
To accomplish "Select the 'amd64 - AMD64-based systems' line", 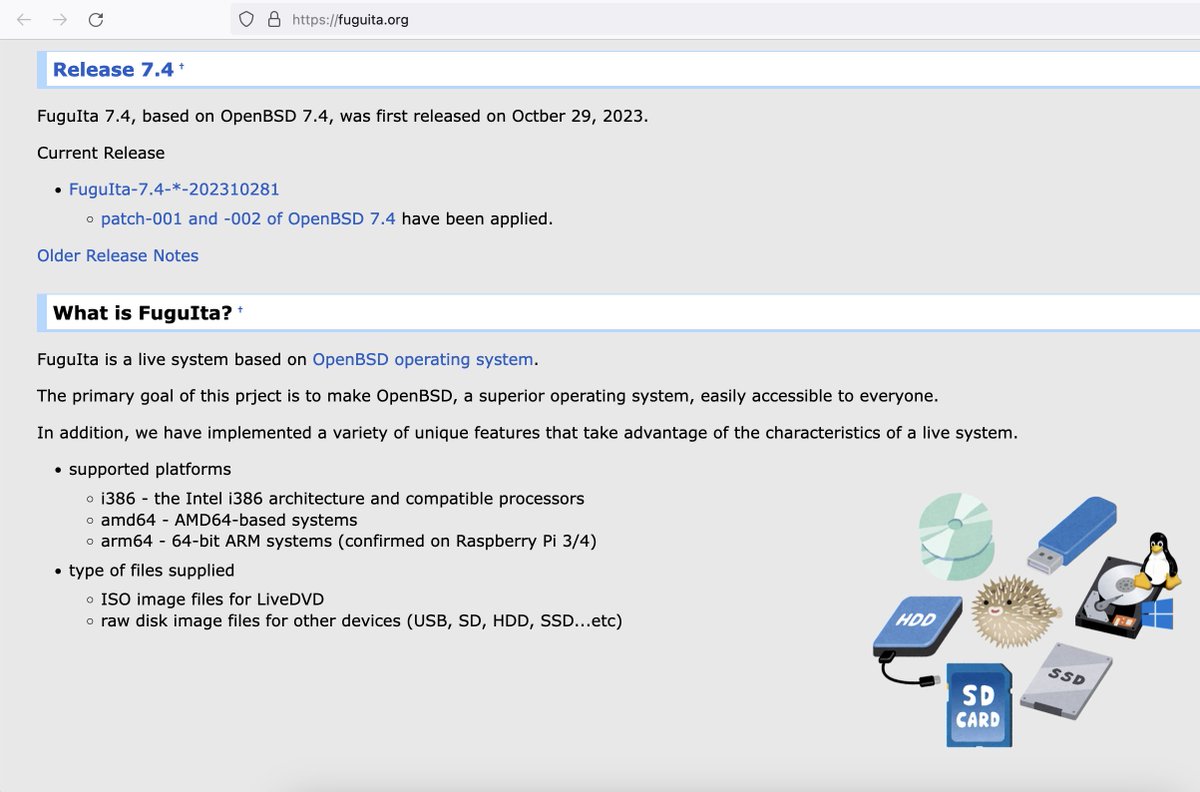I will (229, 520).
